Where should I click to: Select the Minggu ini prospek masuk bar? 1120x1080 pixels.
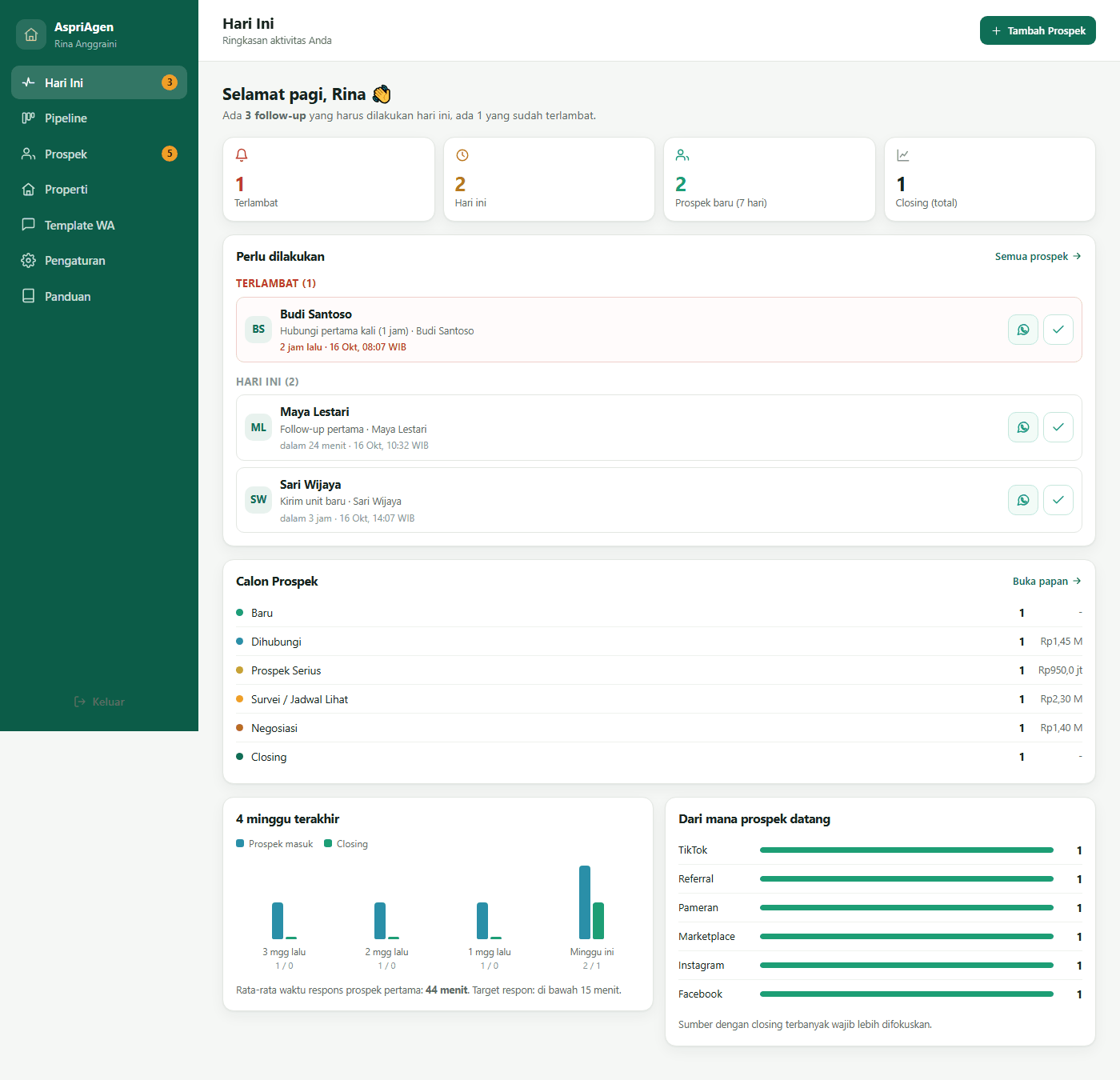[585, 902]
